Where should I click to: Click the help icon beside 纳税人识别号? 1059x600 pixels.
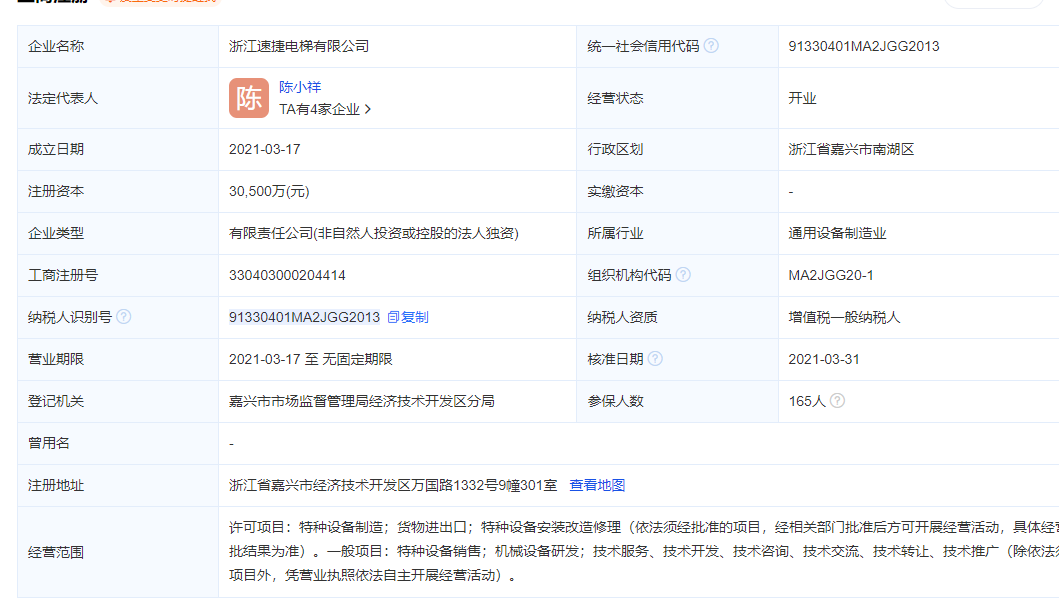124,316
